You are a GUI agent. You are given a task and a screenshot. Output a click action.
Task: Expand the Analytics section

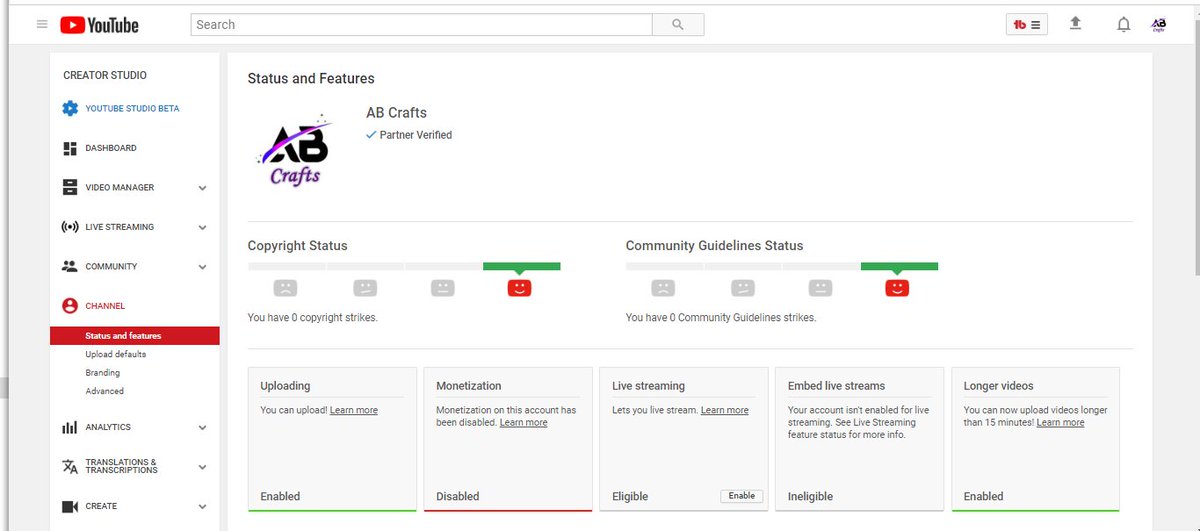(202, 427)
